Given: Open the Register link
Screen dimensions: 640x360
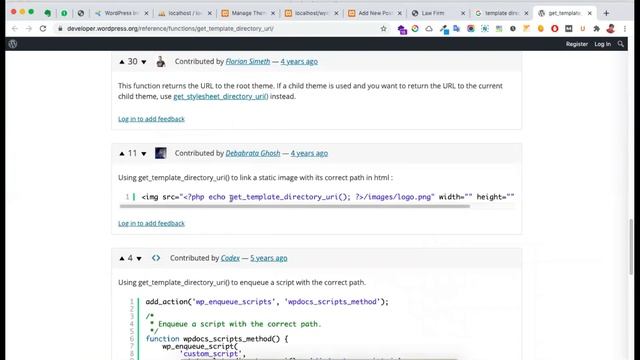Looking at the screenshot, I should click(577, 44).
